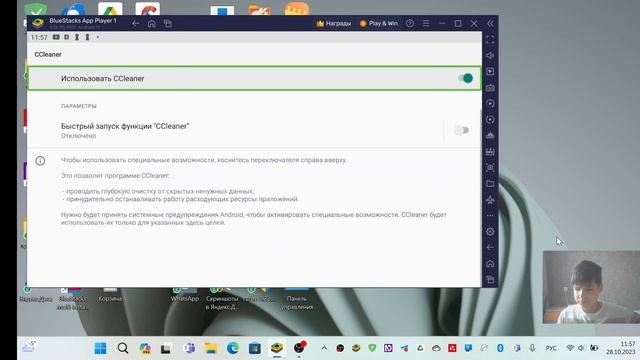
Task: Click the CCleaner header title
Action: [48, 55]
